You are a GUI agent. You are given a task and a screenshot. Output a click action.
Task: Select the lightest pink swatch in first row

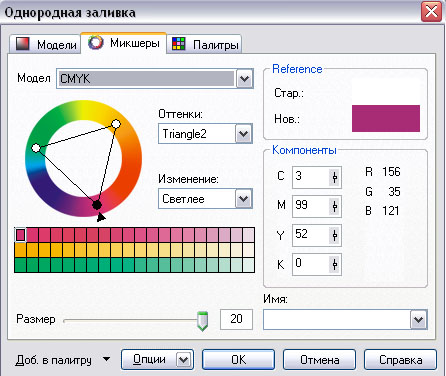[x=248, y=235]
